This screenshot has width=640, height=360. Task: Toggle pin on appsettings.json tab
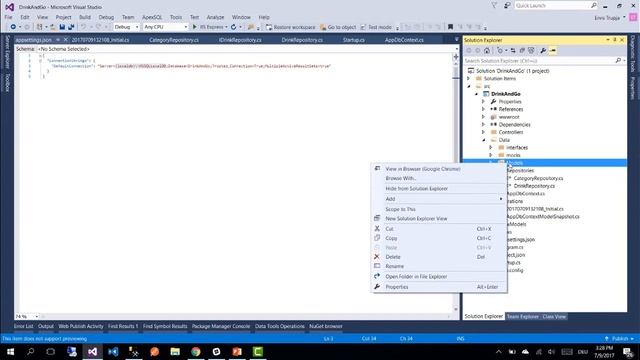tap(58, 40)
